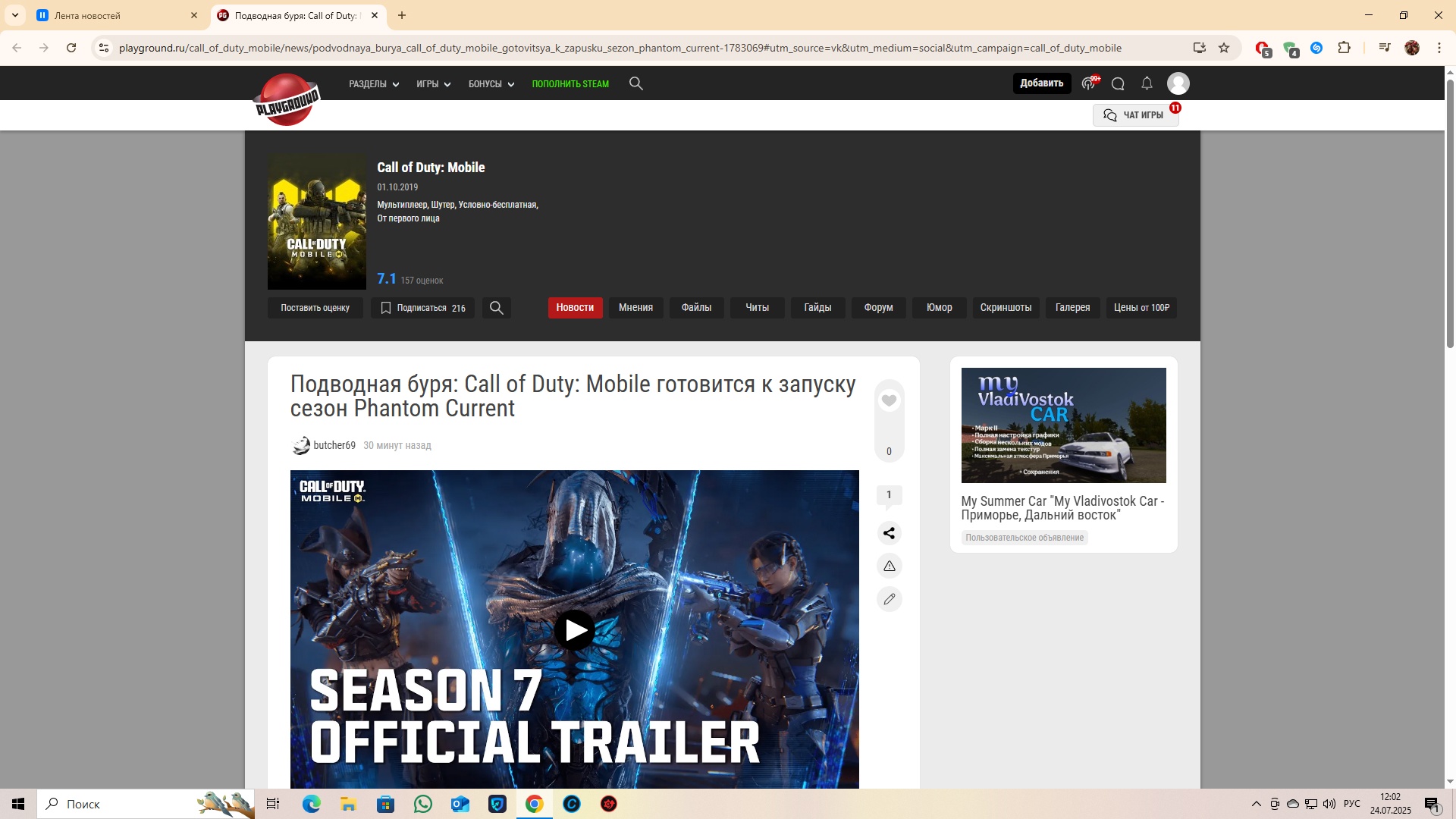The width and height of the screenshot is (1456, 819).
Task: Select the Юмор tab
Action: (x=939, y=308)
